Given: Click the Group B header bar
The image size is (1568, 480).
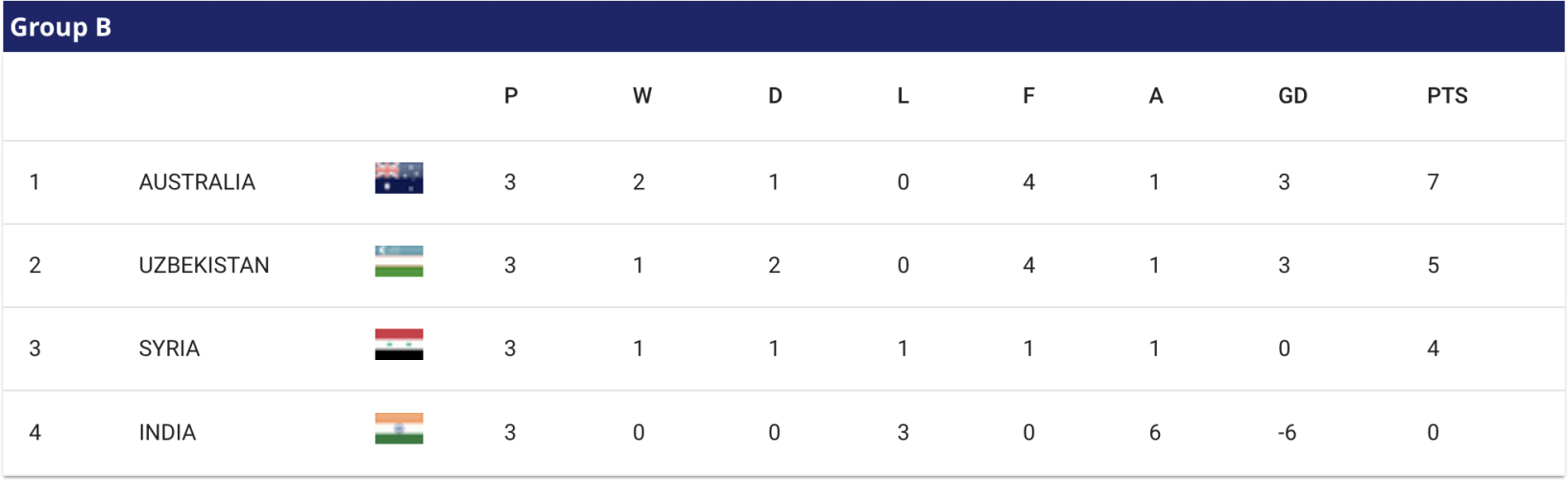Looking at the screenshot, I should (x=784, y=27).
